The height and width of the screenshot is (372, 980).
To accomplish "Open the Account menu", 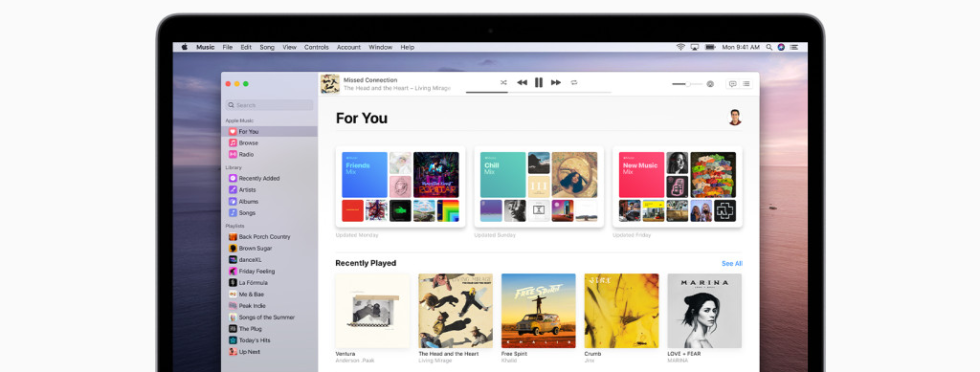I will (349, 47).
